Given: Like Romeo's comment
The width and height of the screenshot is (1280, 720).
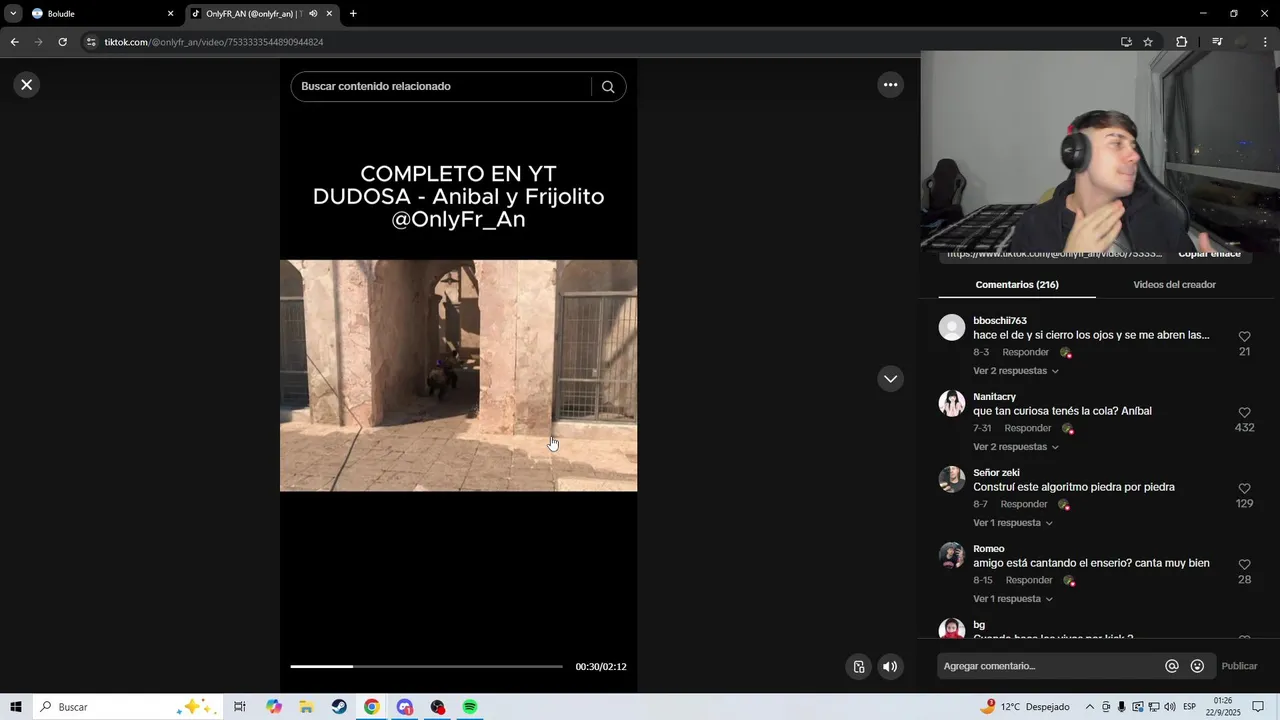Looking at the screenshot, I should [x=1244, y=565].
